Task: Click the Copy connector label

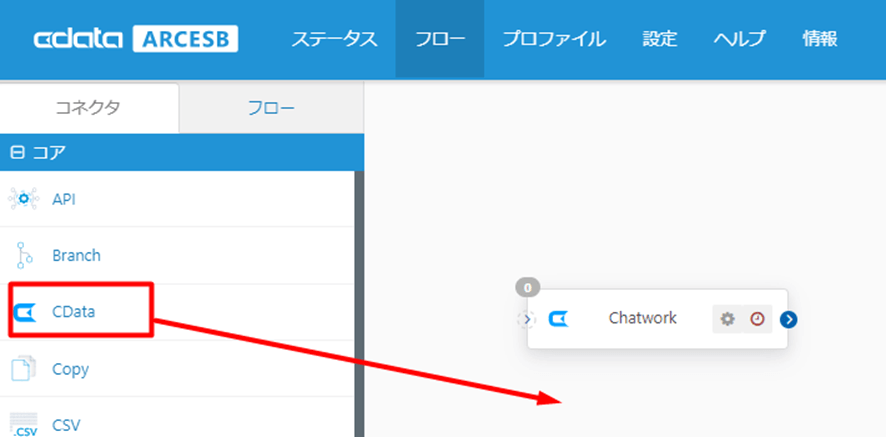Action: pos(71,369)
